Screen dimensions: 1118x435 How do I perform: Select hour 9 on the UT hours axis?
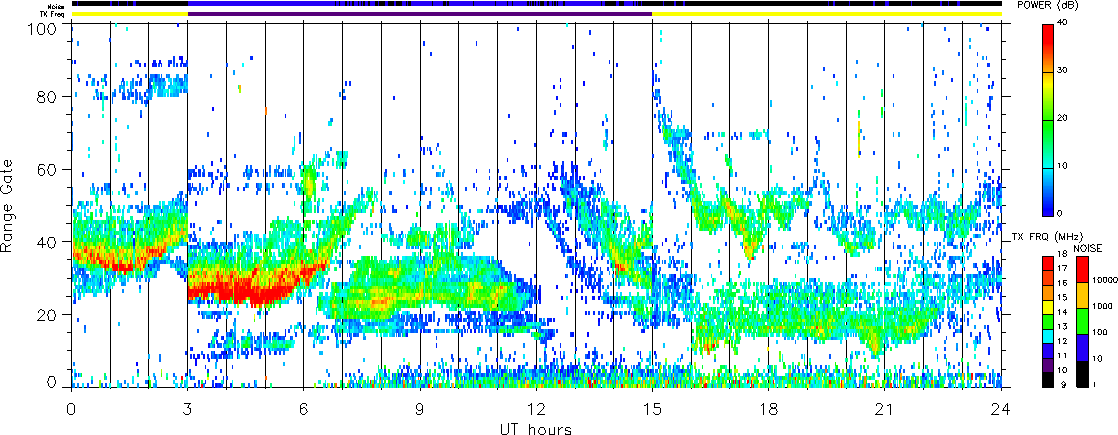(x=420, y=410)
